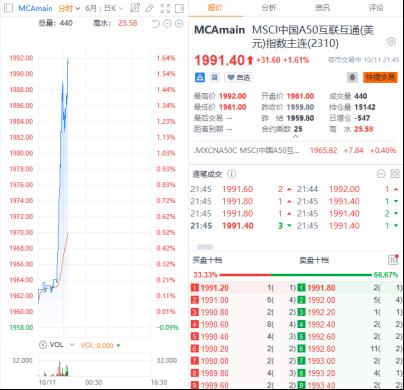Add MCAmain to 自选 watchlist
This screenshot has height=390, width=404.
pyautogui.click(x=238, y=78)
